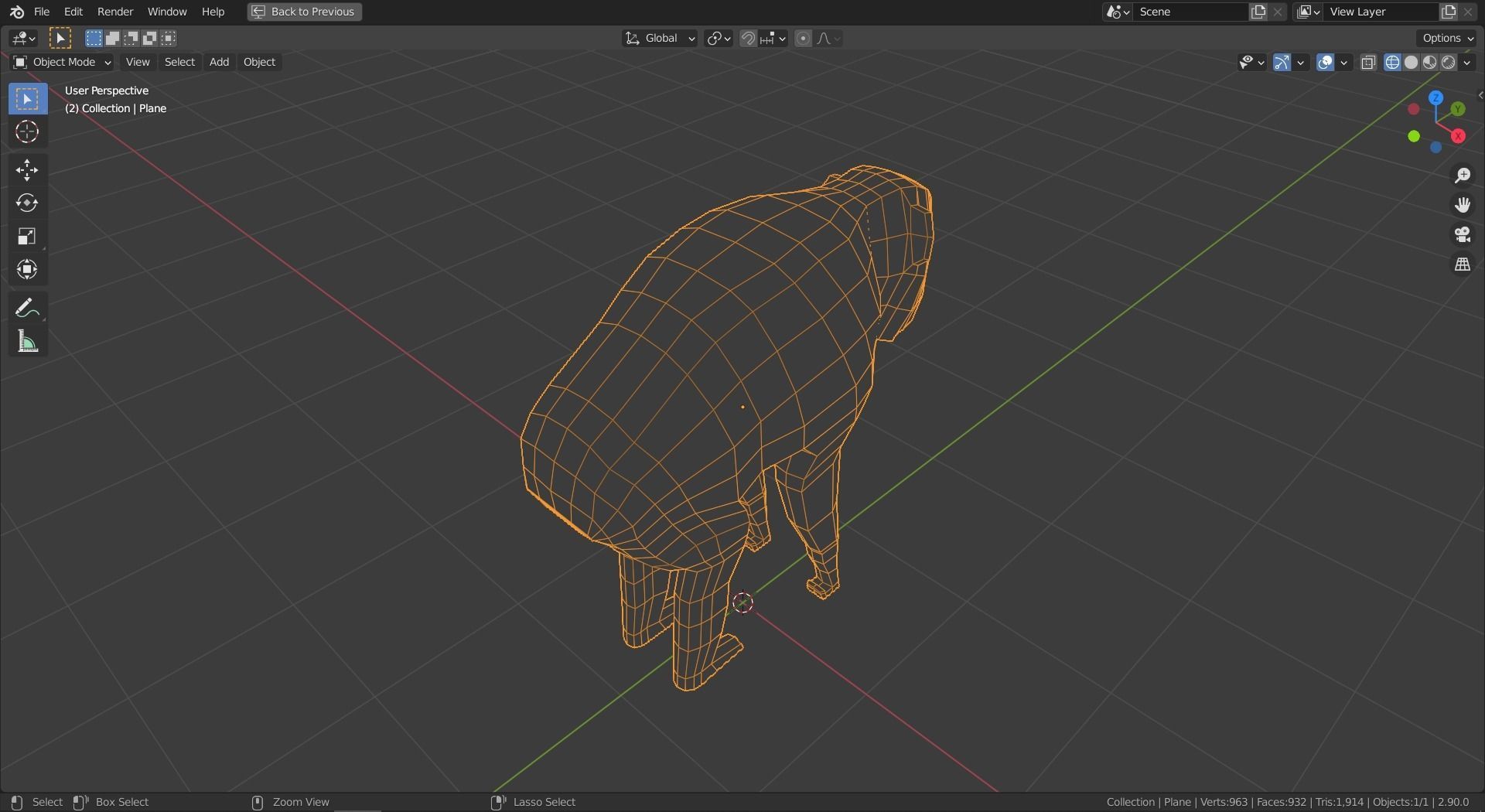Open the viewport Select menu
The width and height of the screenshot is (1485, 812).
click(x=179, y=62)
